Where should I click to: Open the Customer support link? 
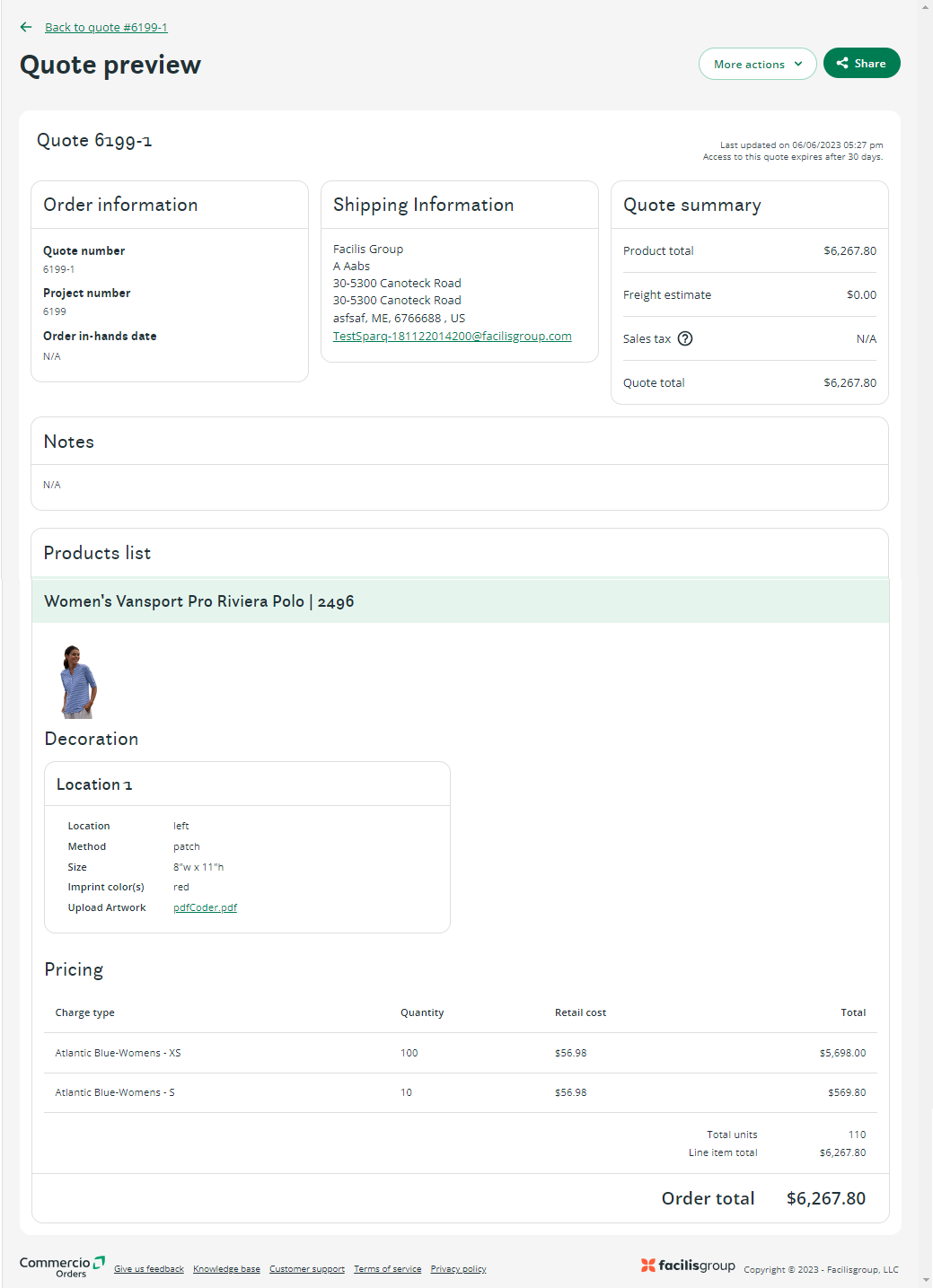[307, 1269]
